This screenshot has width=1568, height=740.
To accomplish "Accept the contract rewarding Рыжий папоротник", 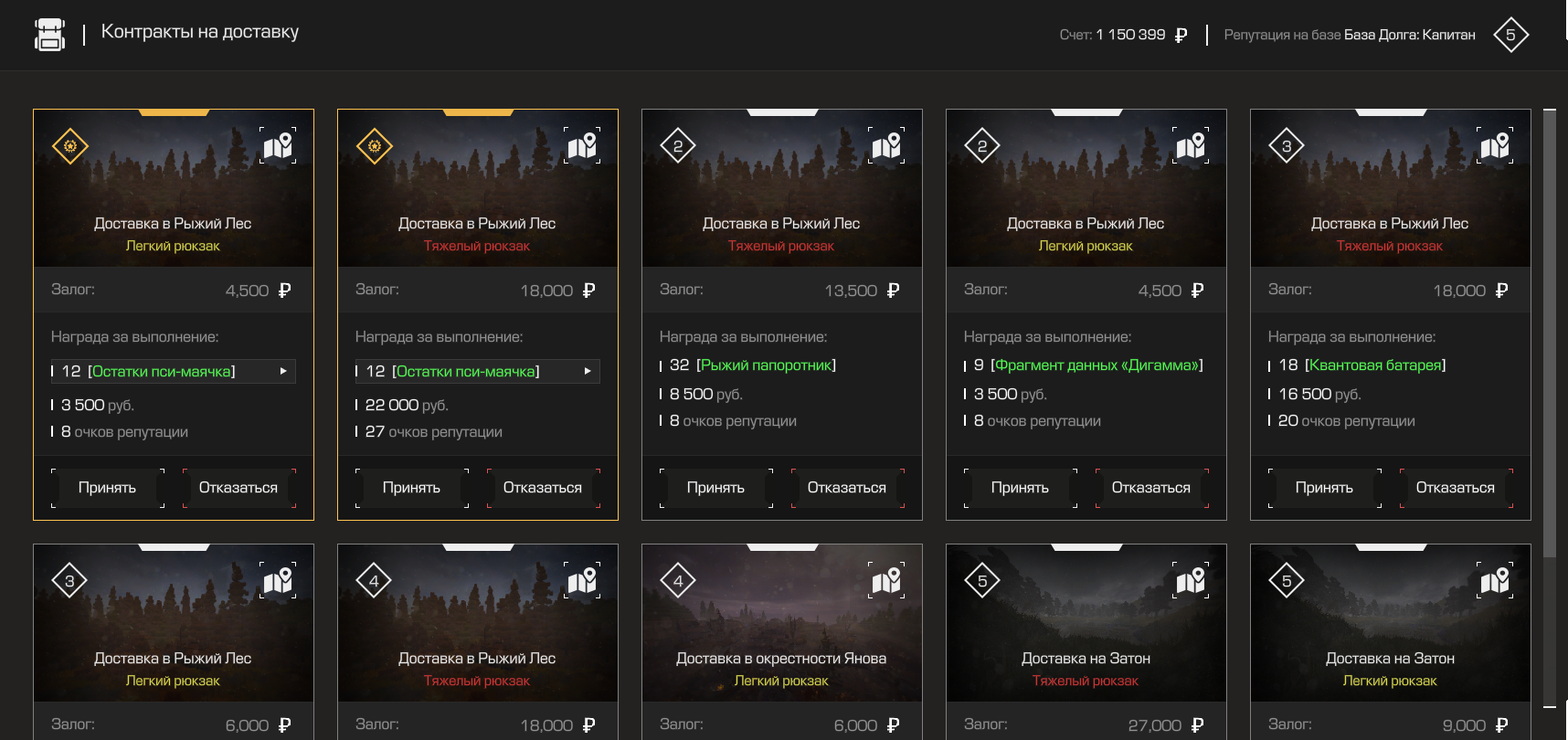I will (715, 488).
